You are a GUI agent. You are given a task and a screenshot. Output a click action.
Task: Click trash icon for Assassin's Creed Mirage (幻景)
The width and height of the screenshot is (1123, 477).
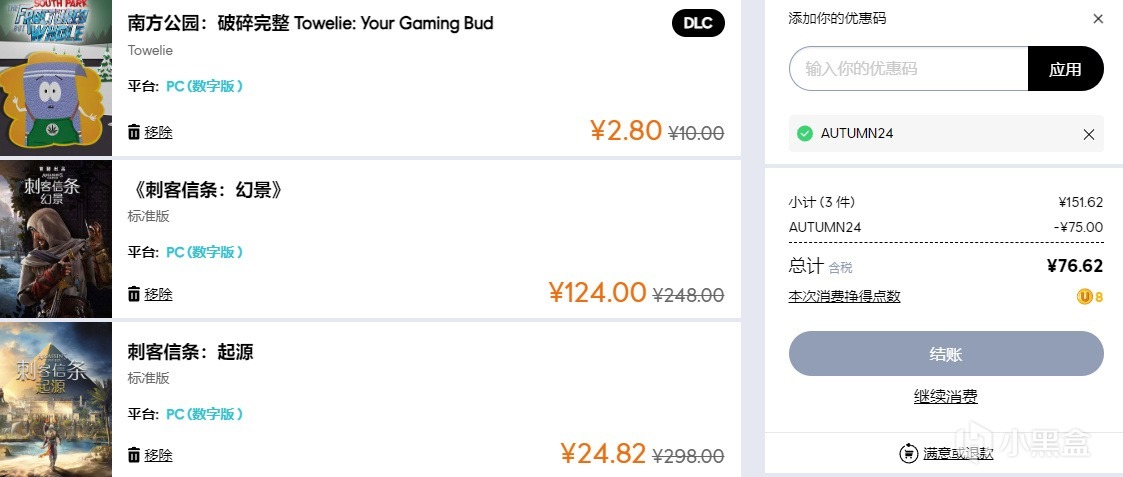click(x=134, y=294)
